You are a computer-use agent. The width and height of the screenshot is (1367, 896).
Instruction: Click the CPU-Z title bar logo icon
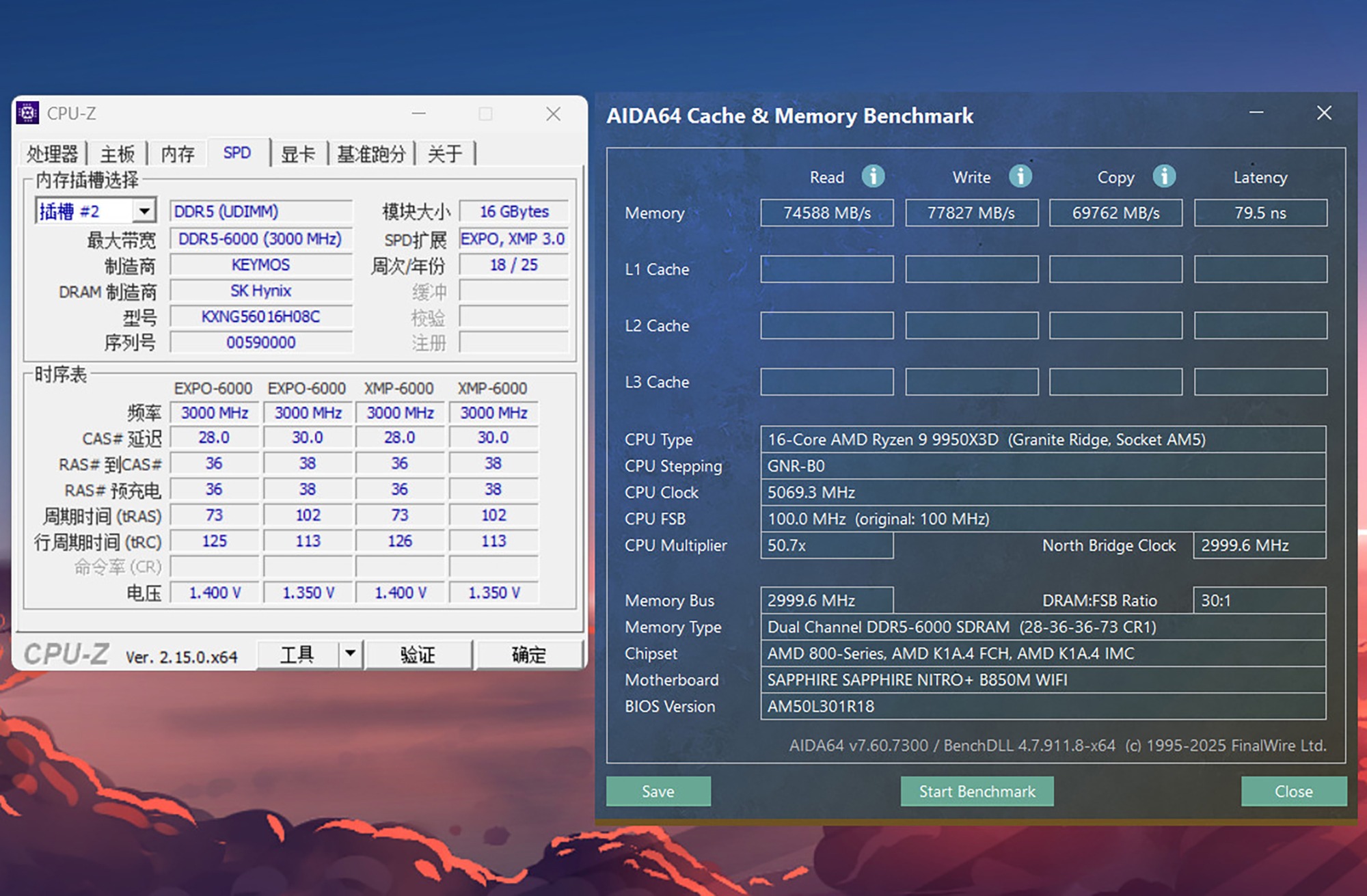click(27, 113)
